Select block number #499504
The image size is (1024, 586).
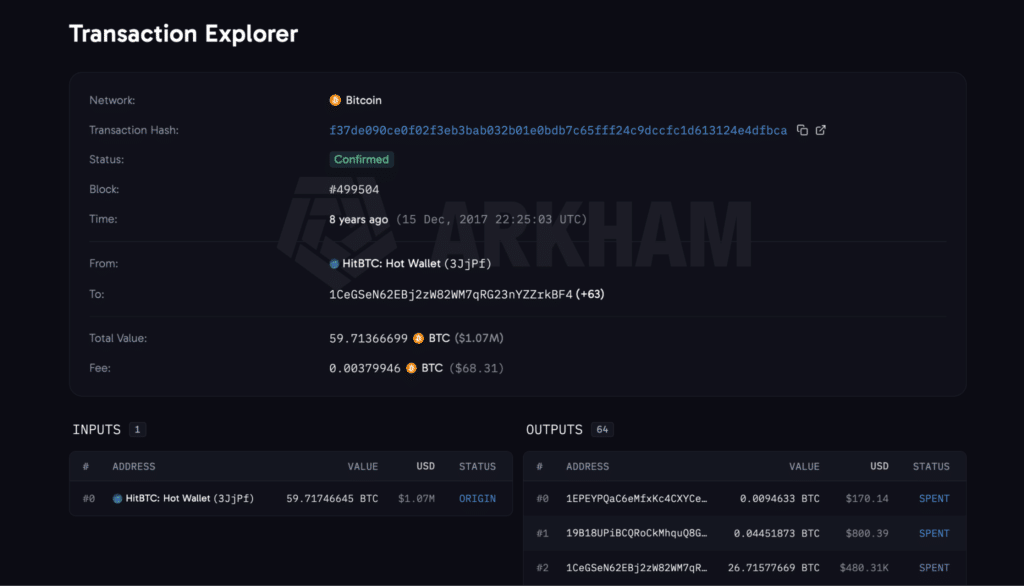point(354,189)
